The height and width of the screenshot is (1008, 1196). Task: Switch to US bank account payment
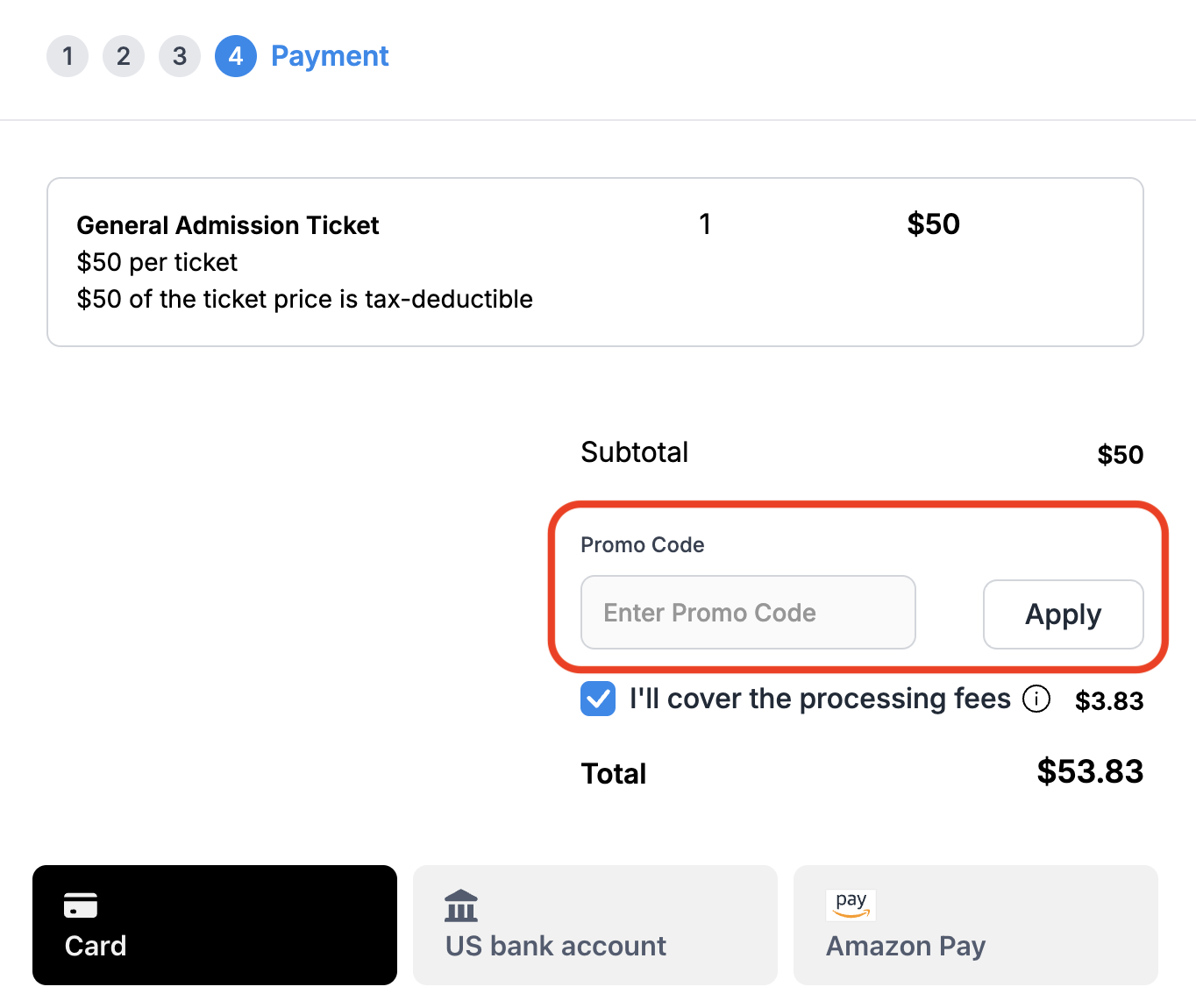[x=556, y=946]
